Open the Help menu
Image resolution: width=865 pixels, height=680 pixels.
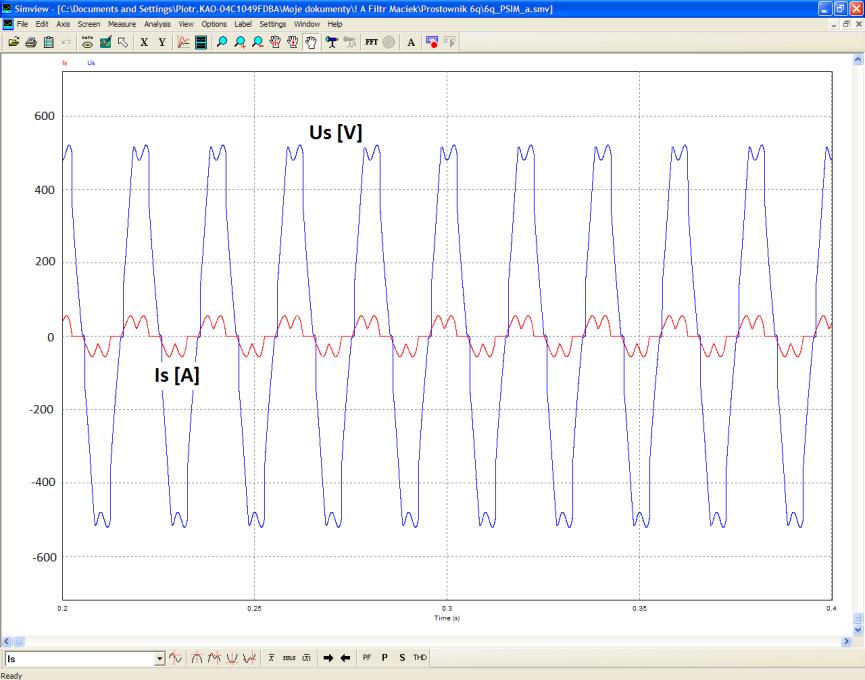point(335,24)
